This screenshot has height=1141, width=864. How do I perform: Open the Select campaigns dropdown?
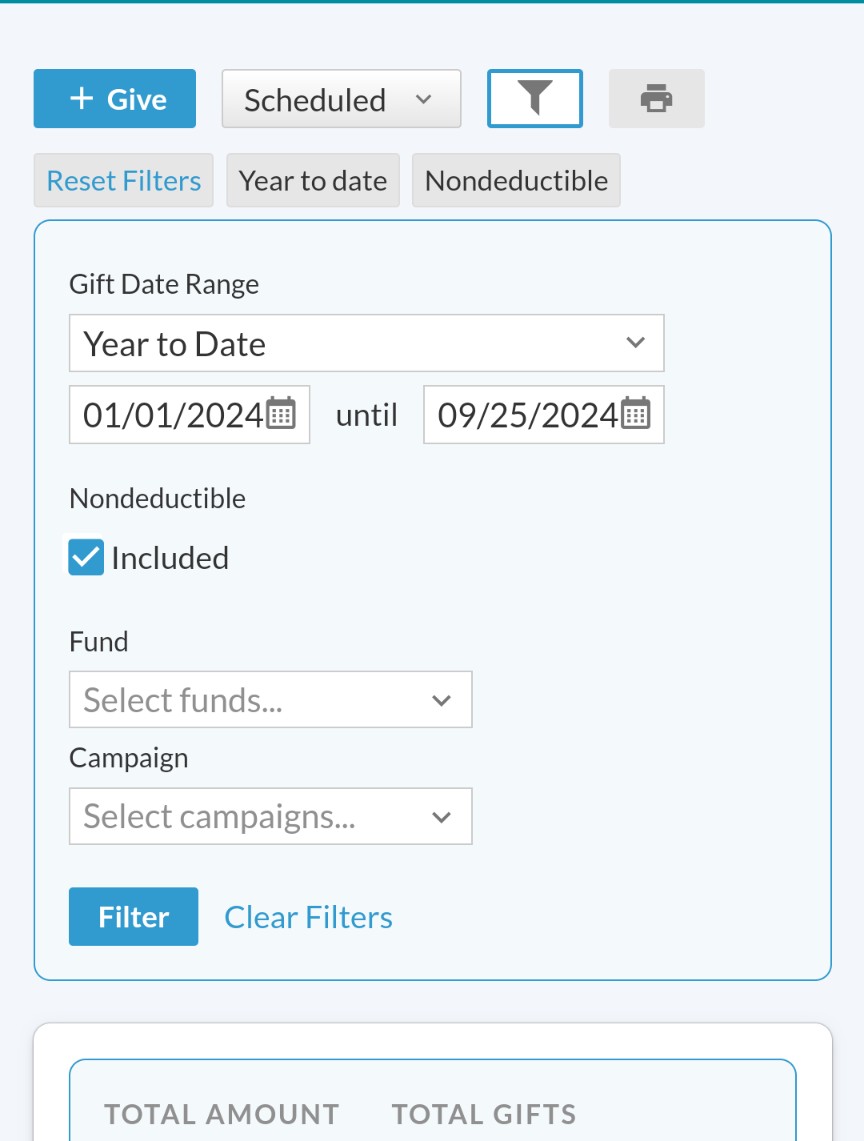[x=270, y=816]
